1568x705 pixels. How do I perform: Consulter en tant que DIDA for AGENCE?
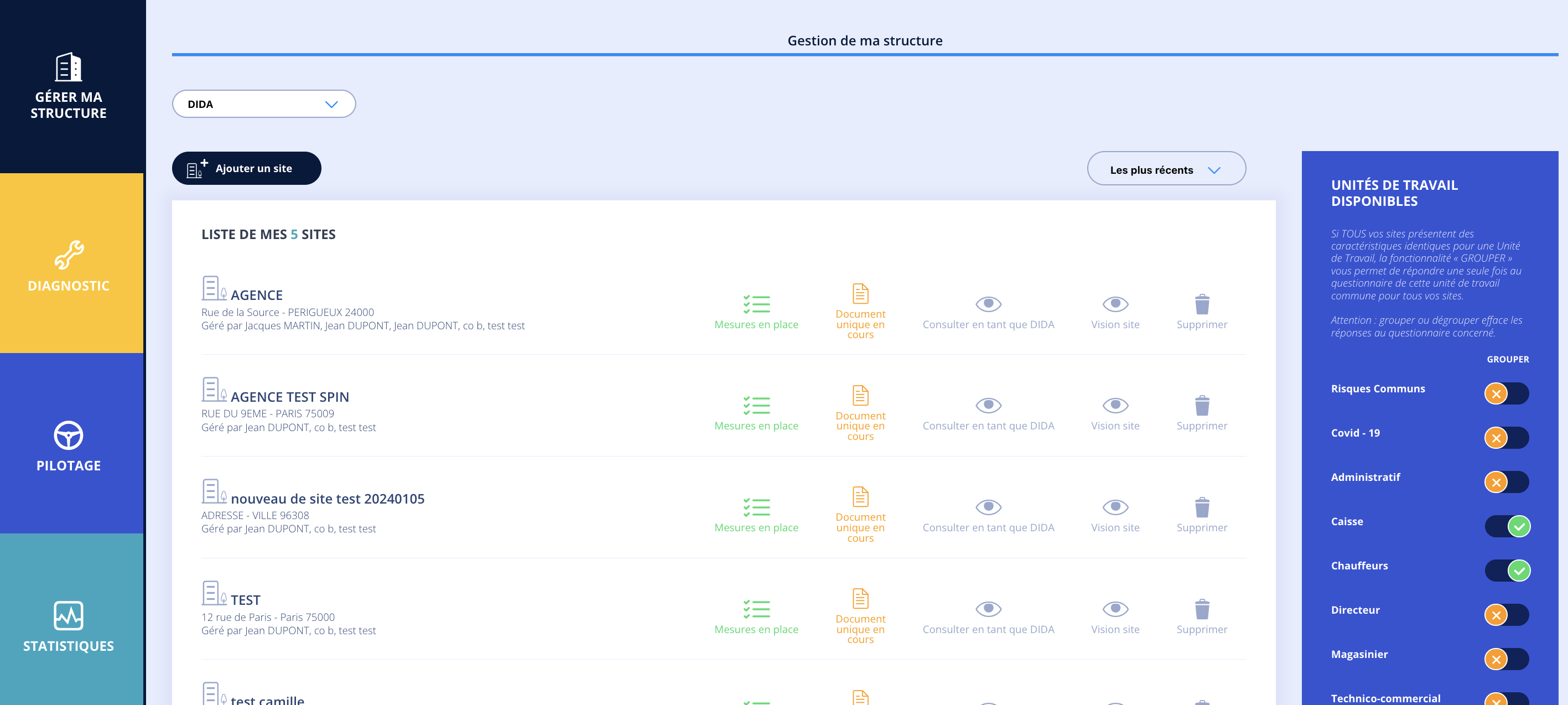point(988,312)
